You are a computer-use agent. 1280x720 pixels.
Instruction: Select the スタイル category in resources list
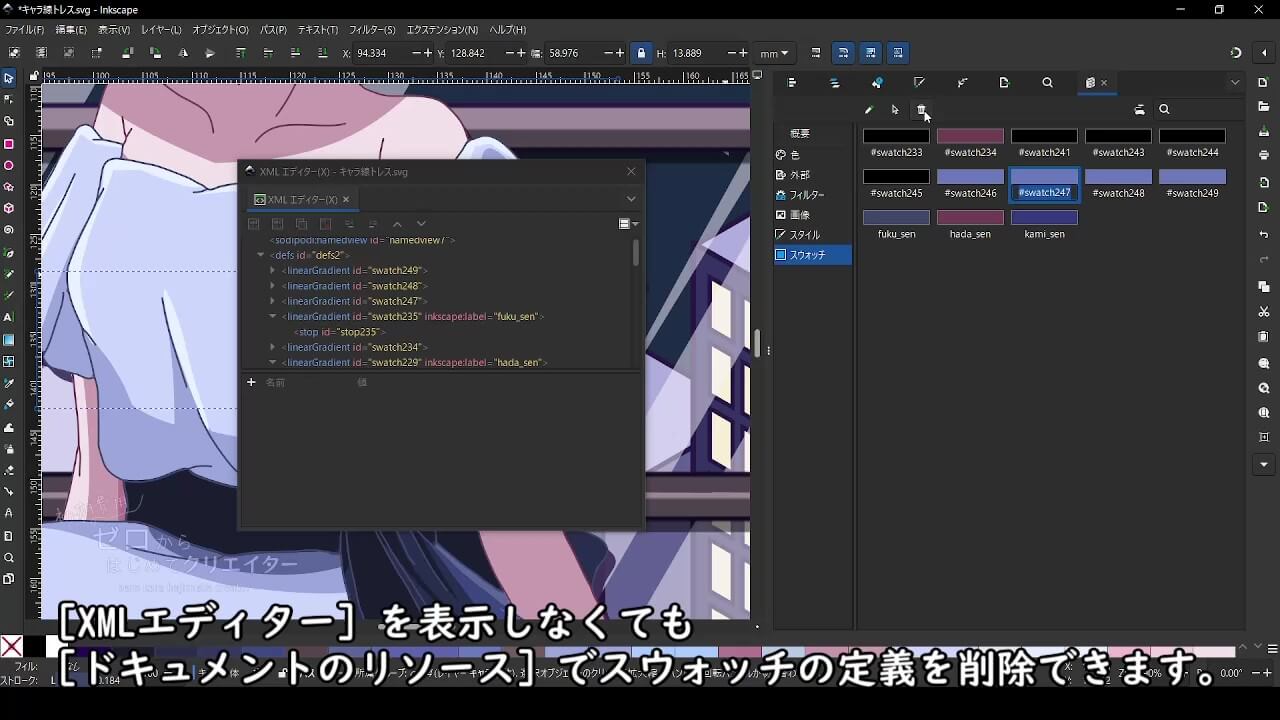pyautogui.click(x=813, y=235)
